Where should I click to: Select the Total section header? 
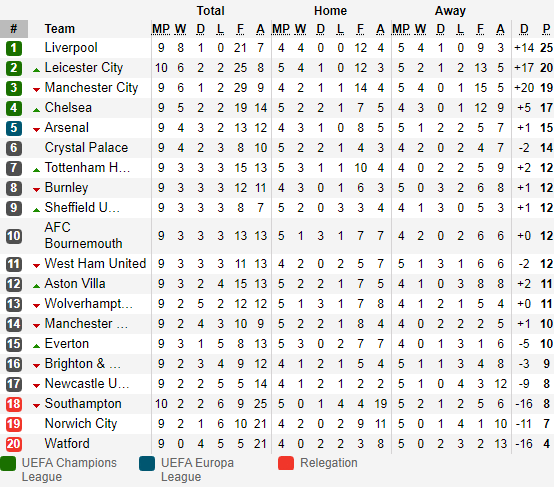pyautogui.click(x=211, y=11)
